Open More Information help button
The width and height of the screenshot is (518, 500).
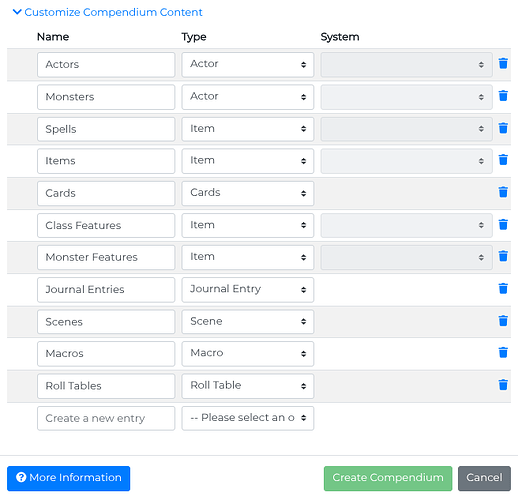(68, 478)
